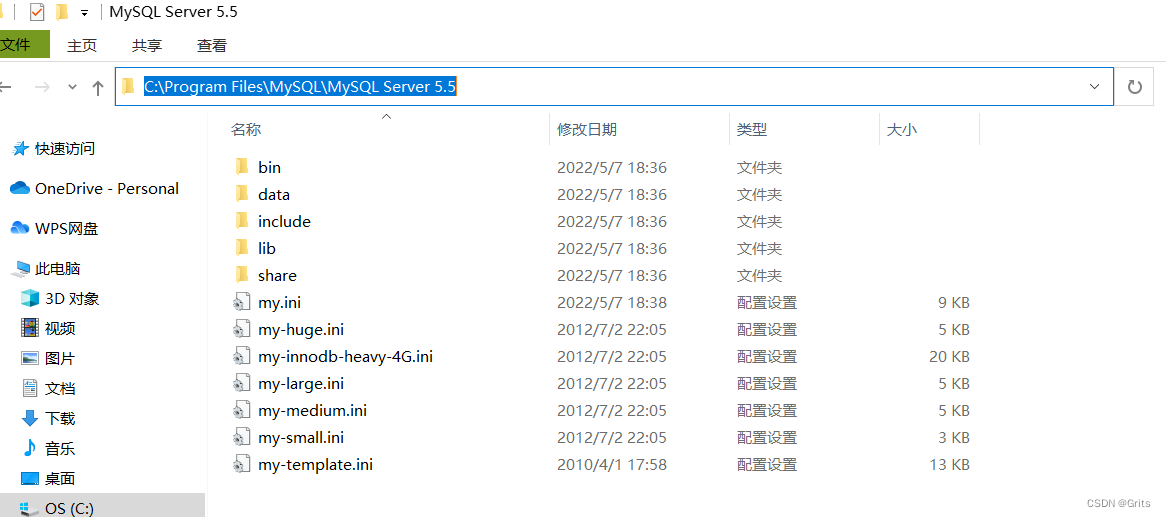Switch to the 共享 ribbon tab
The height and width of the screenshot is (517, 1166).
click(x=147, y=45)
